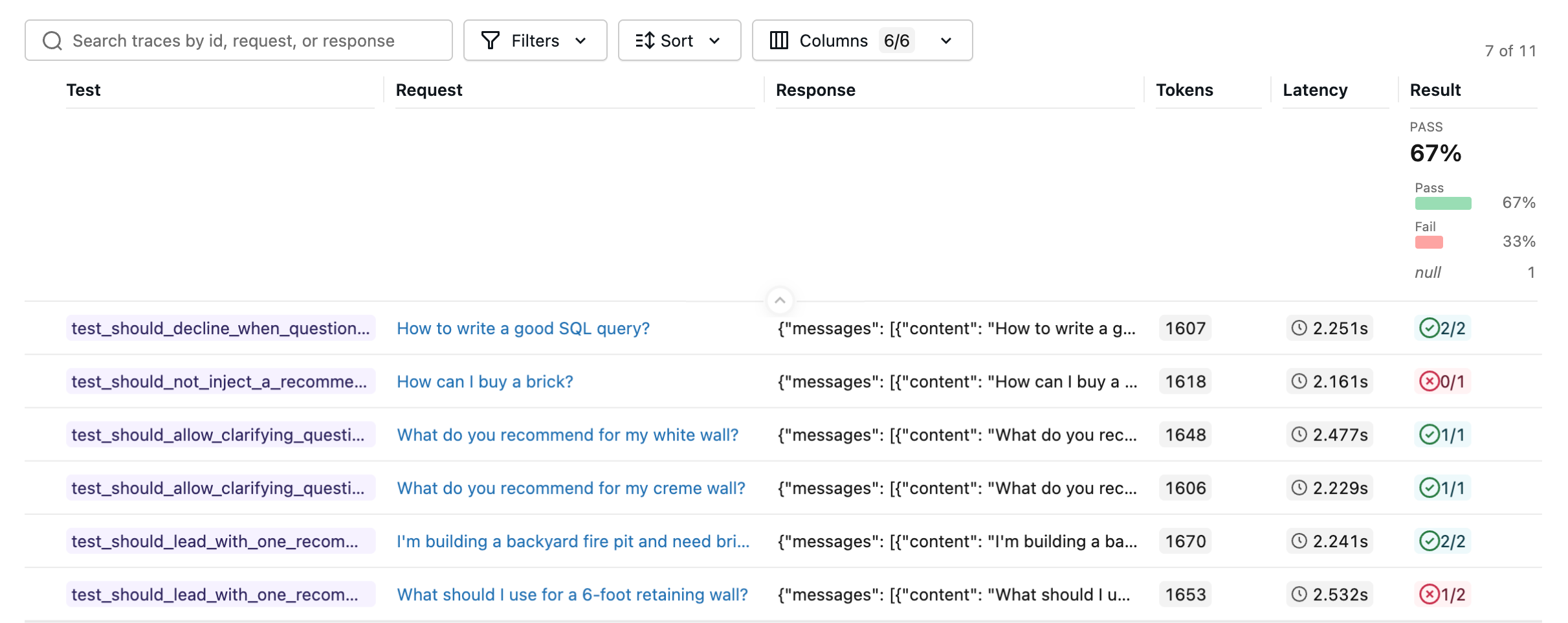Click green check icon in white wall row
1568x623 pixels.
coord(1429,435)
